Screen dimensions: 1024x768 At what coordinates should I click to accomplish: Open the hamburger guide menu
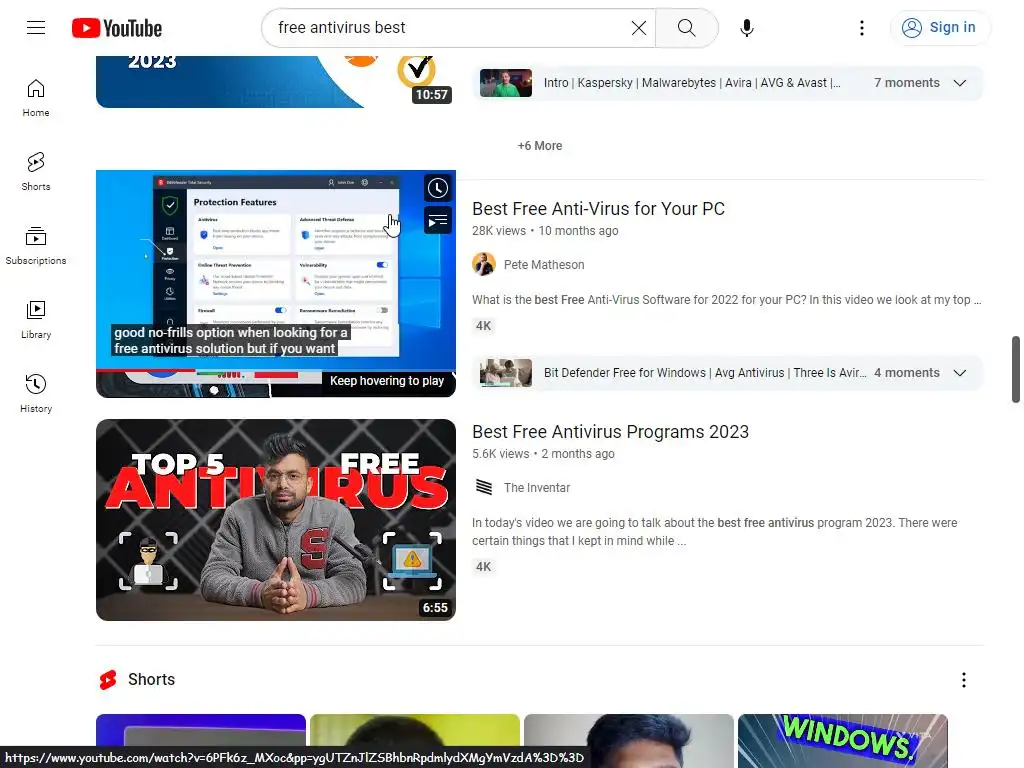pyautogui.click(x=36, y=27)
